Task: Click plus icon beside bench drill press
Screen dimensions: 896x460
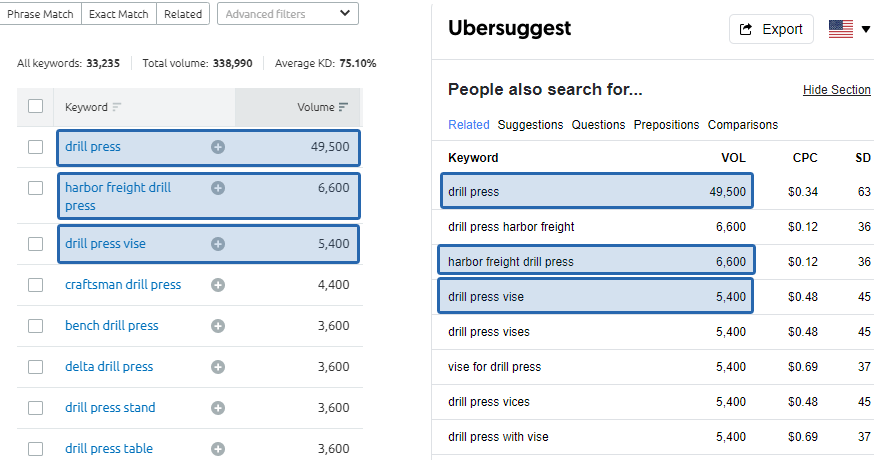Action: click(x=218, y=326)
